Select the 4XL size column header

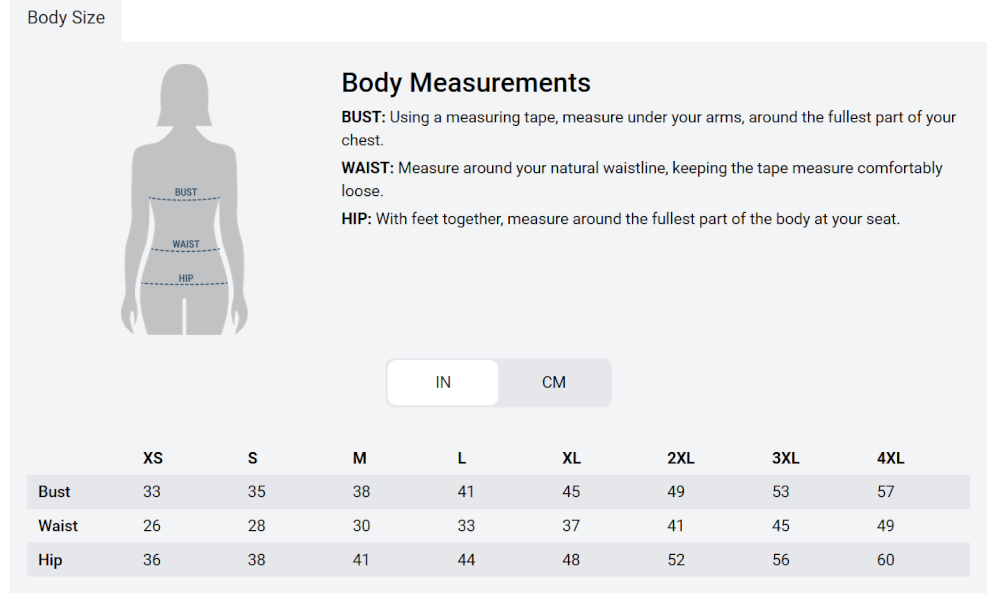coord(890,458)
